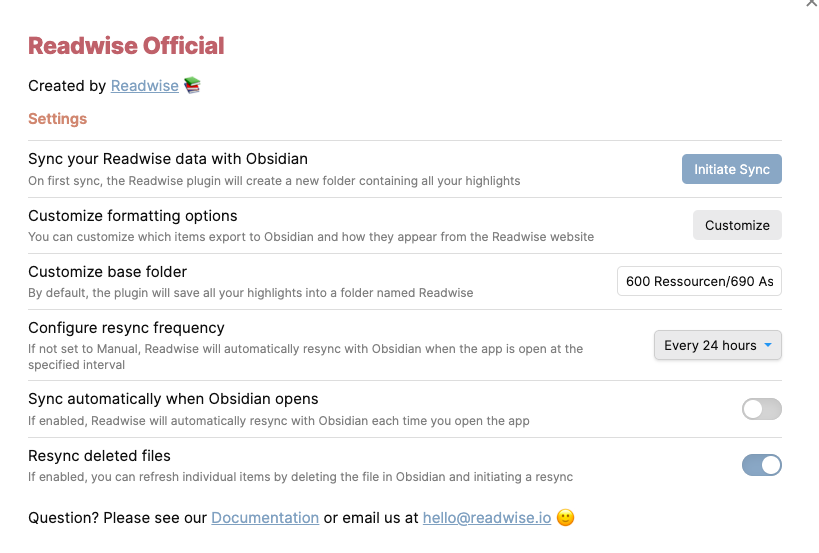Click the 'Sync your Readwise data with Obsidian' title
The width and height of the screenshot is (819, 553).
[168, 159]
